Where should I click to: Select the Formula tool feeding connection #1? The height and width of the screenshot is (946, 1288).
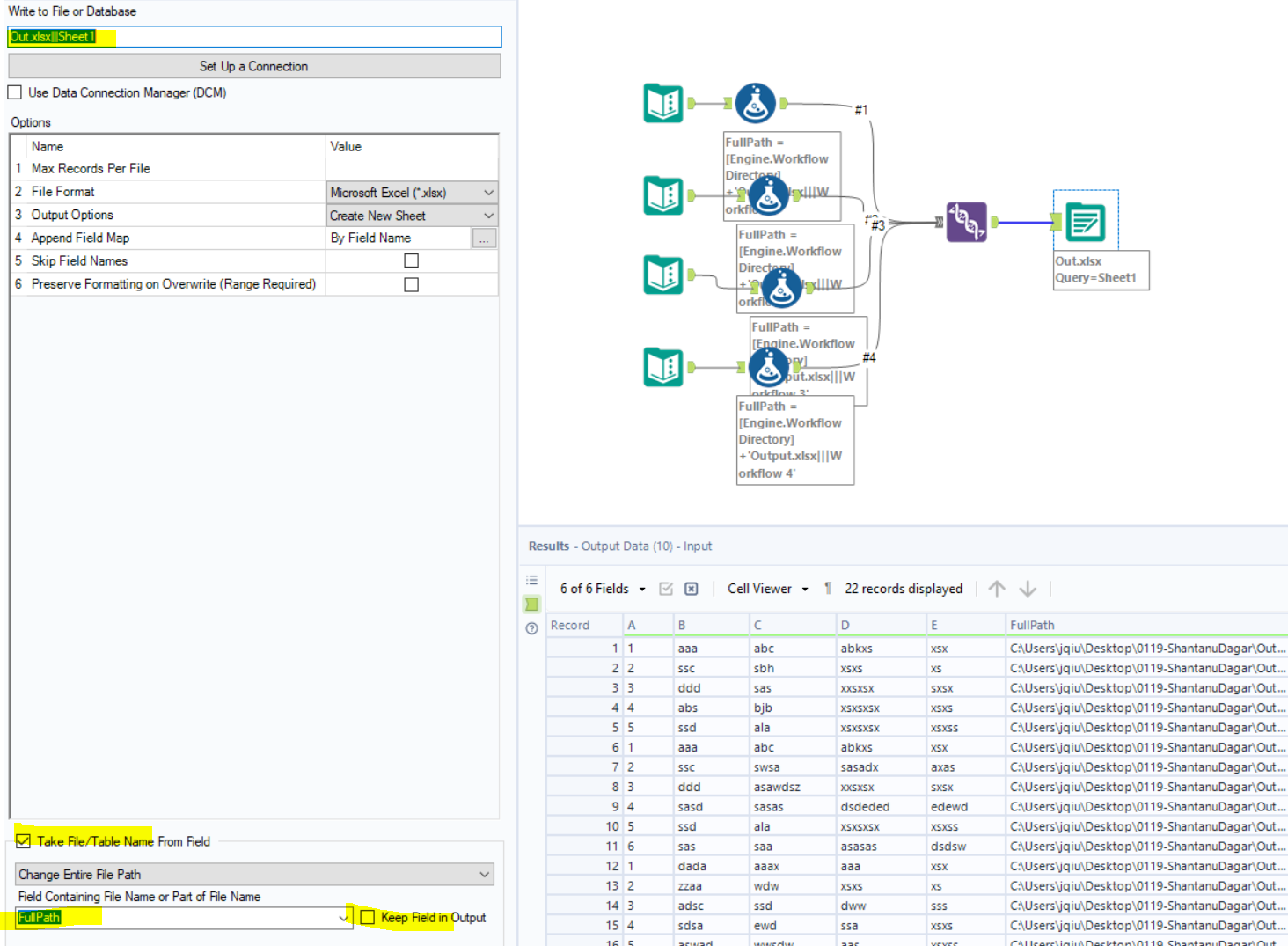(x=754, y=103)
